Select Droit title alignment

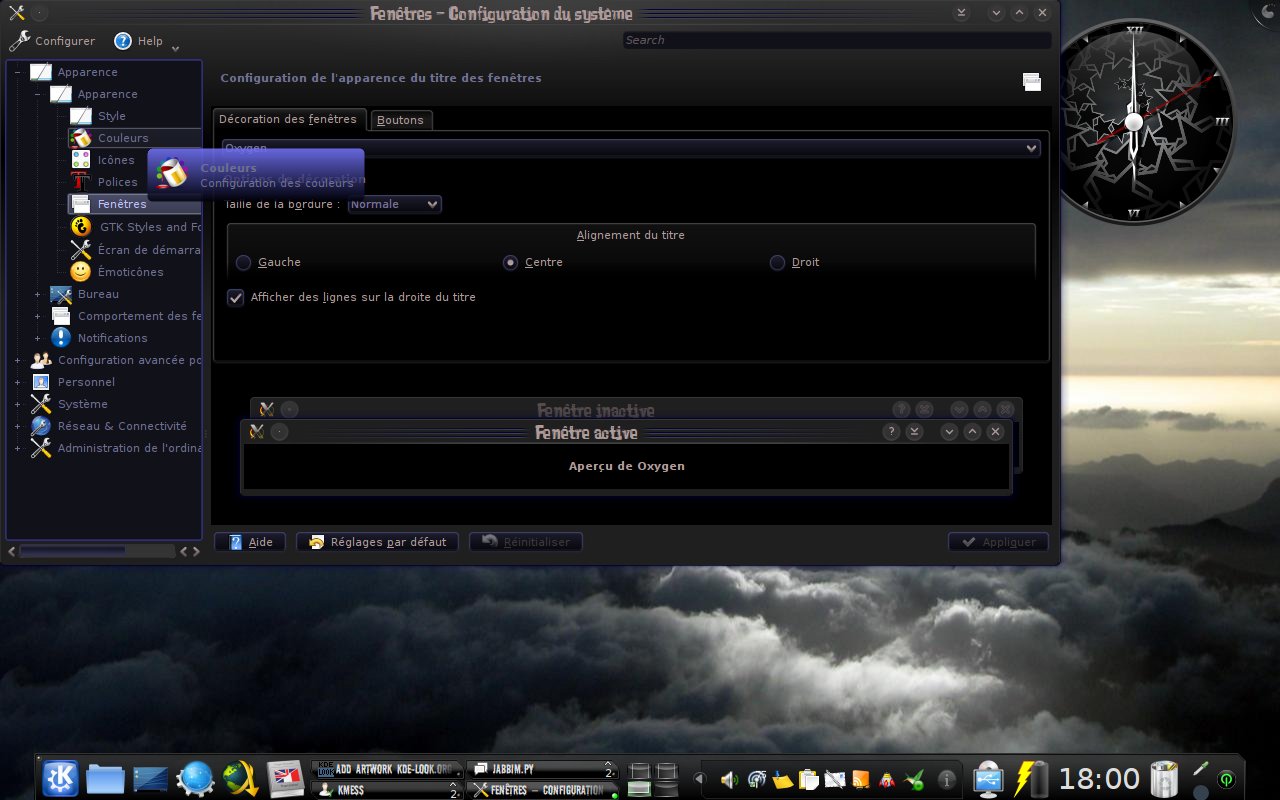pyautogui.click(x=794, y=262)
